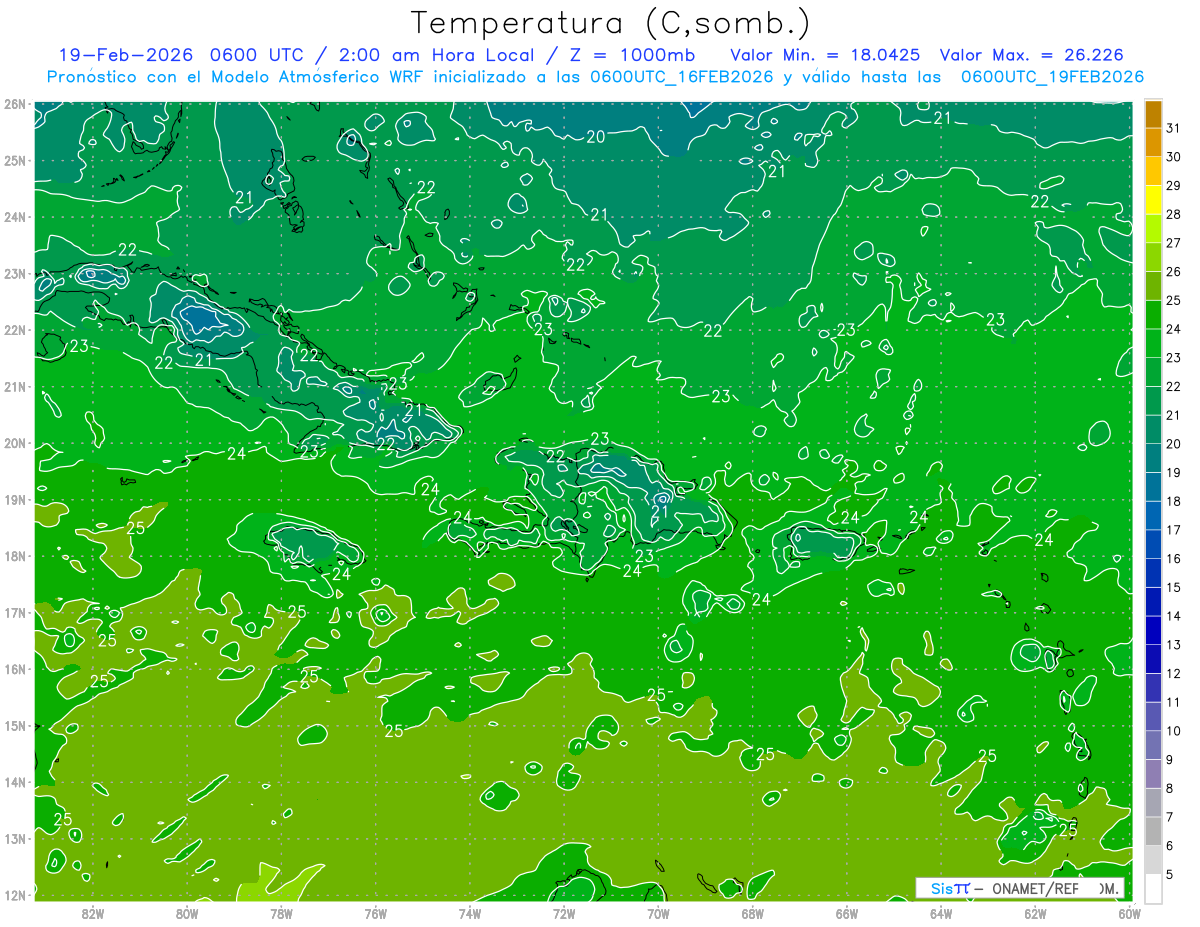Click the "29" colorbar scale label
1200x927 pixels.
pos(1174,185)
